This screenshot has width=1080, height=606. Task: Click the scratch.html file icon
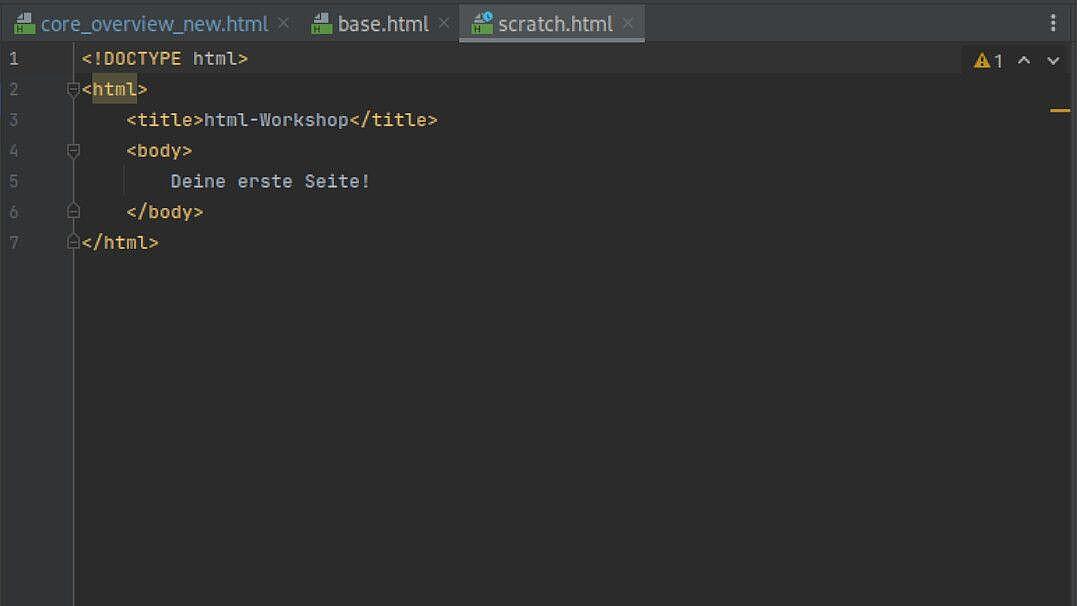(x=482, y=23)
